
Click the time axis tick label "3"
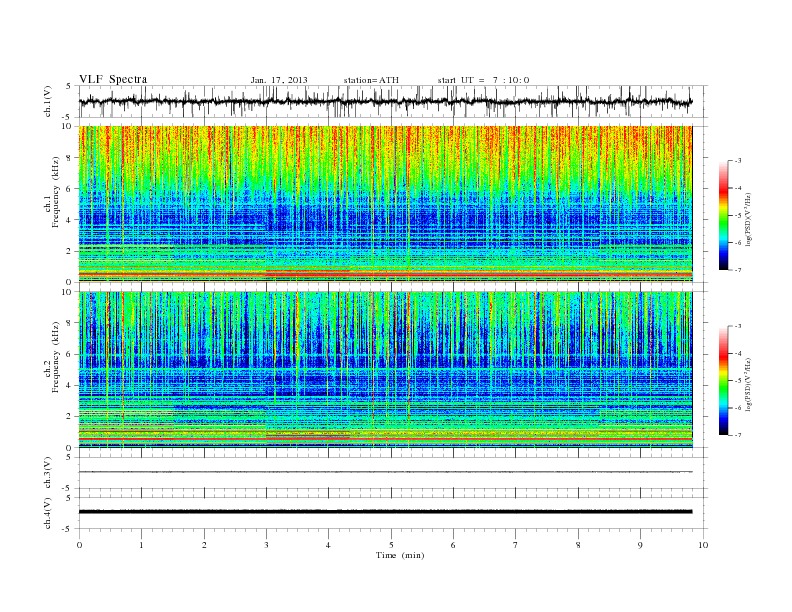click(x=266, y=545)
